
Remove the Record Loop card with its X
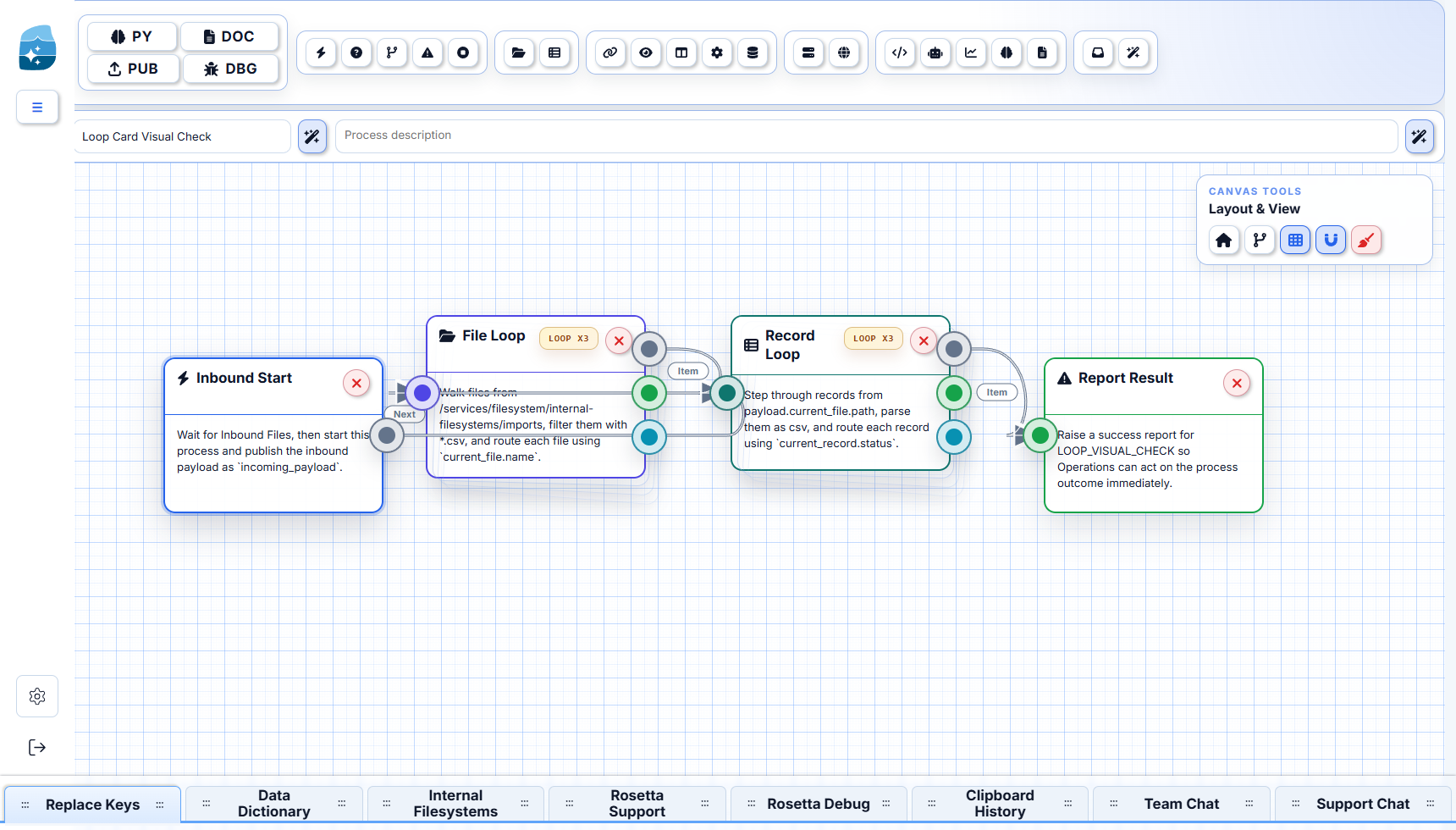click(x=924, y=340)
